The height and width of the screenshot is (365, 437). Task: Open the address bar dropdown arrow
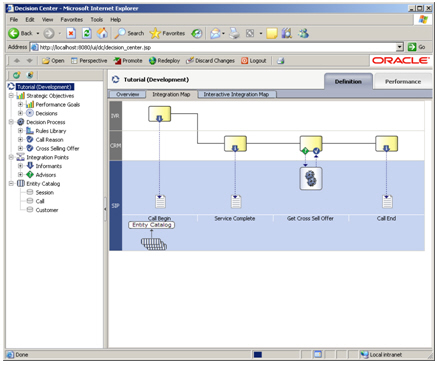pos(400,47)
